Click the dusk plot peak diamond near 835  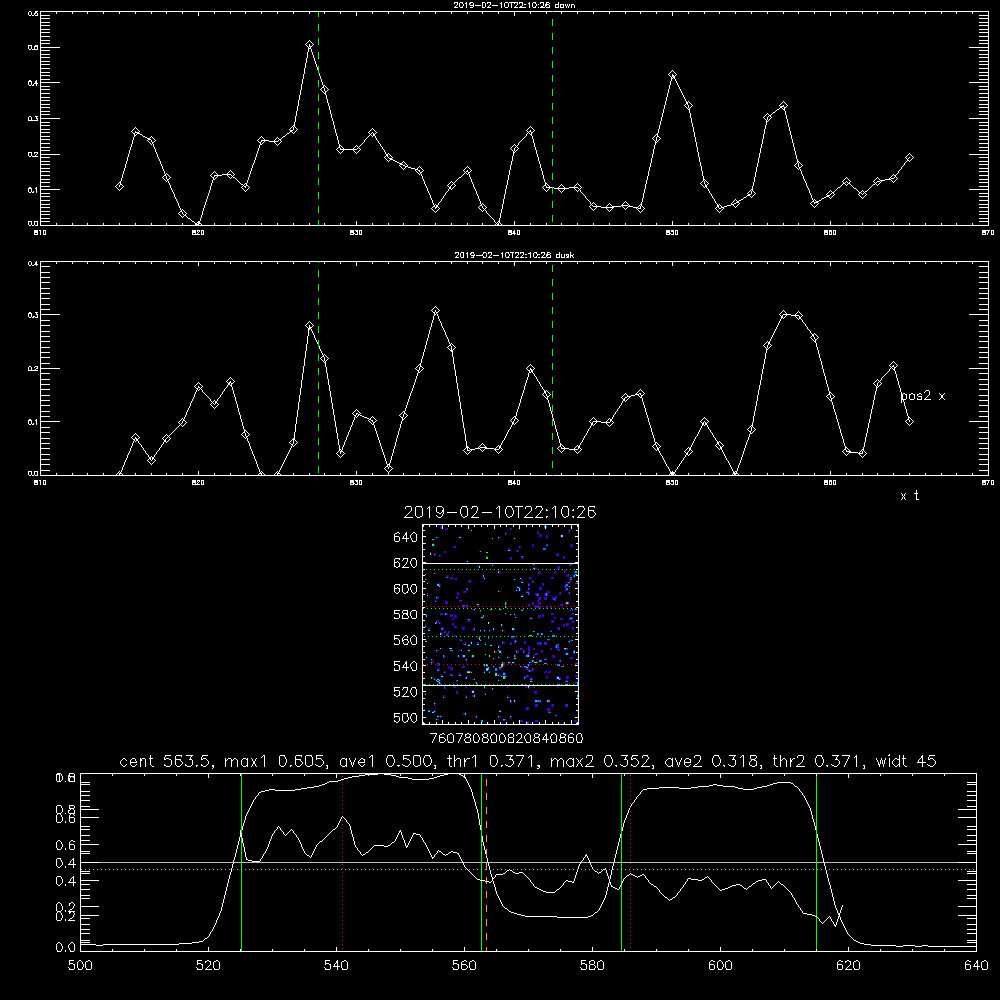pyautogui.click(x=436, y=311)
